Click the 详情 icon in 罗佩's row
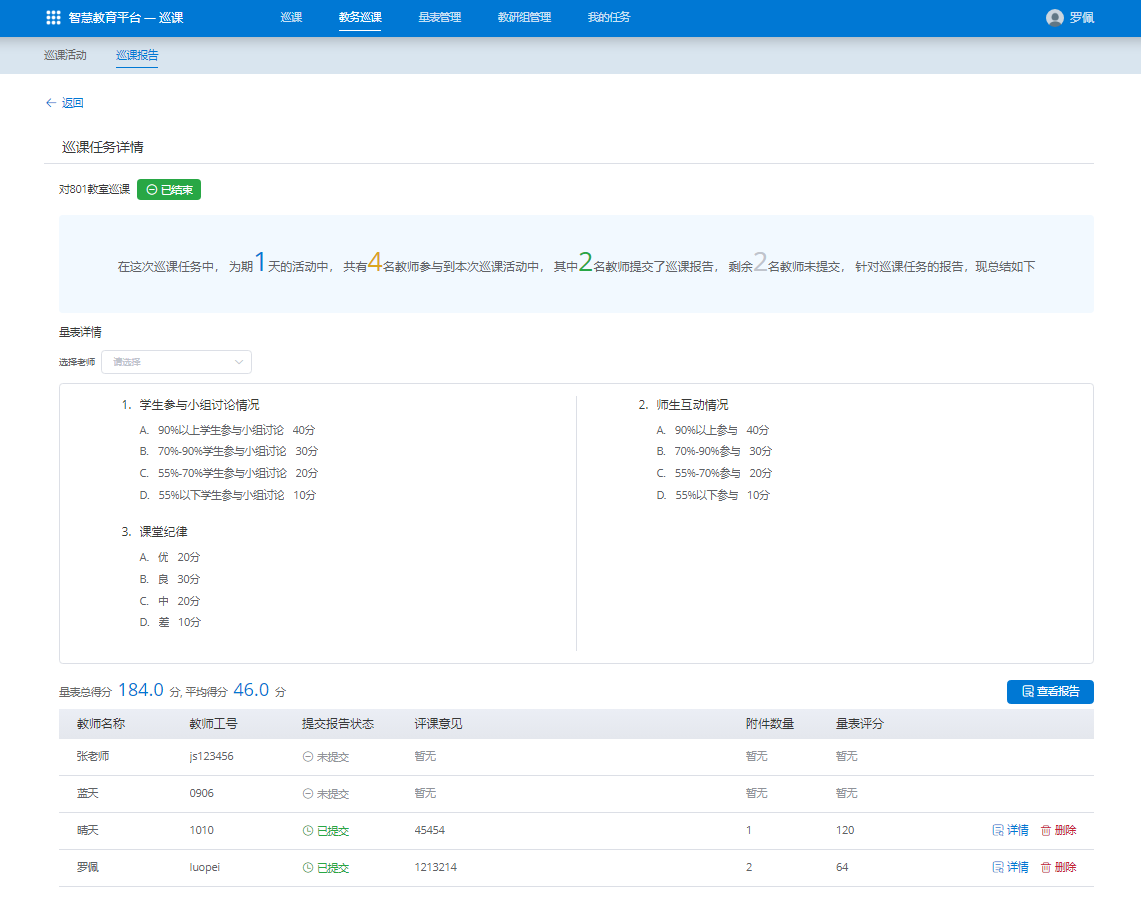The image size is (1141, 914). point(997,867)
